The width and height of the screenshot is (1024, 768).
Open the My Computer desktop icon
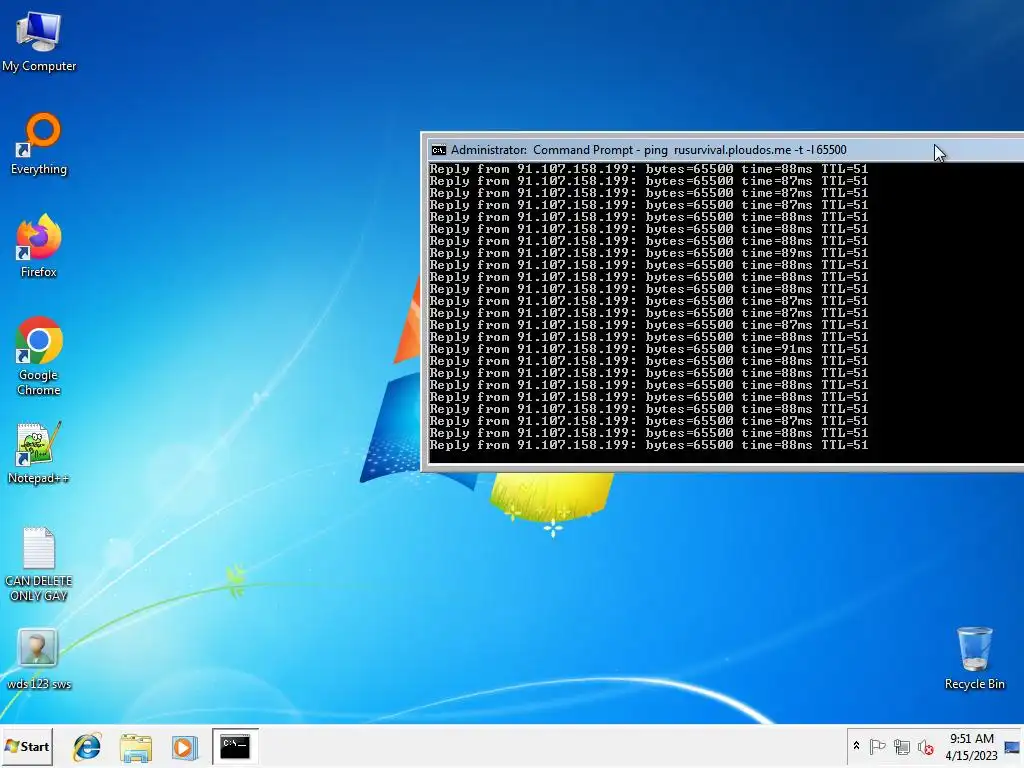pos(39,40)
